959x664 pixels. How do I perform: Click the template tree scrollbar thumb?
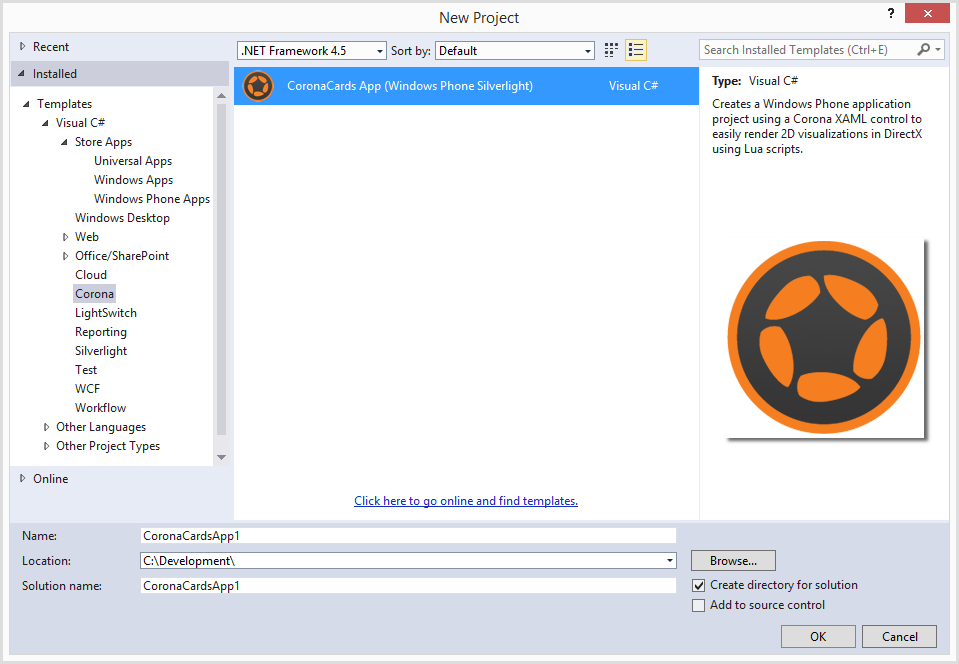coord(221,269)
